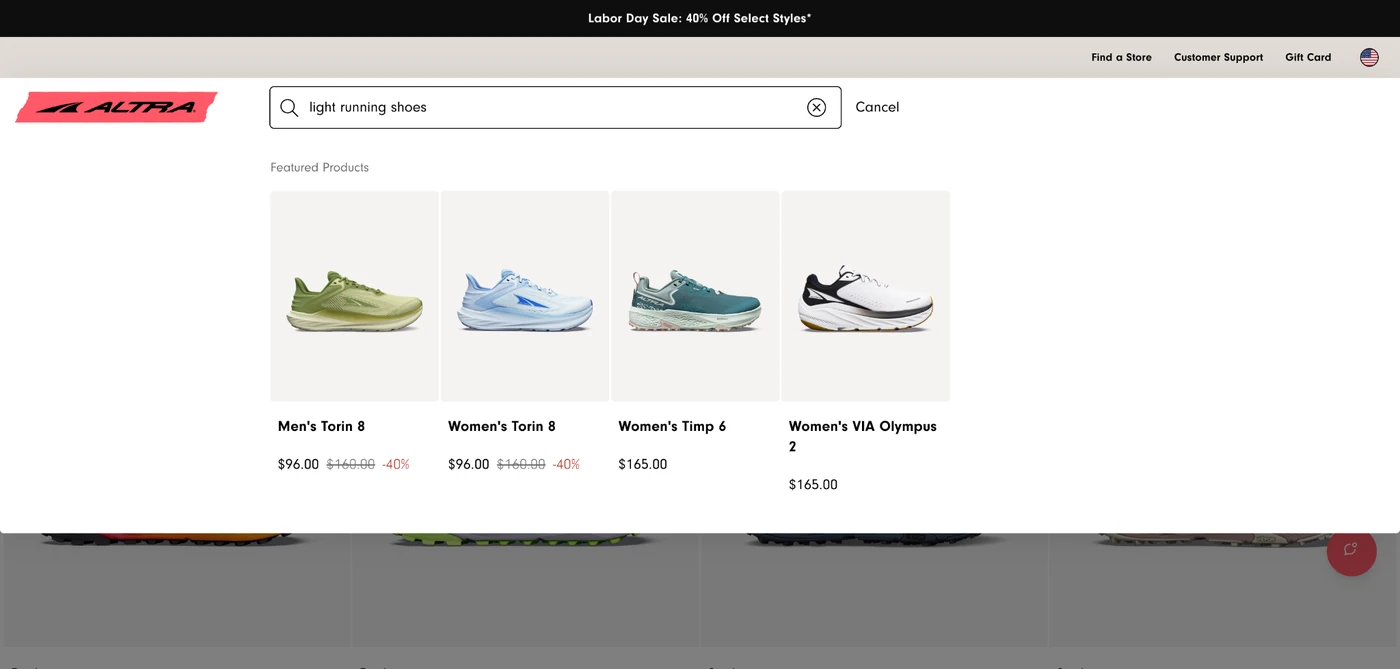Viewport: 1400px width, 669px height.
Task: Open the Gift Card page
Action: [1308, 57]
